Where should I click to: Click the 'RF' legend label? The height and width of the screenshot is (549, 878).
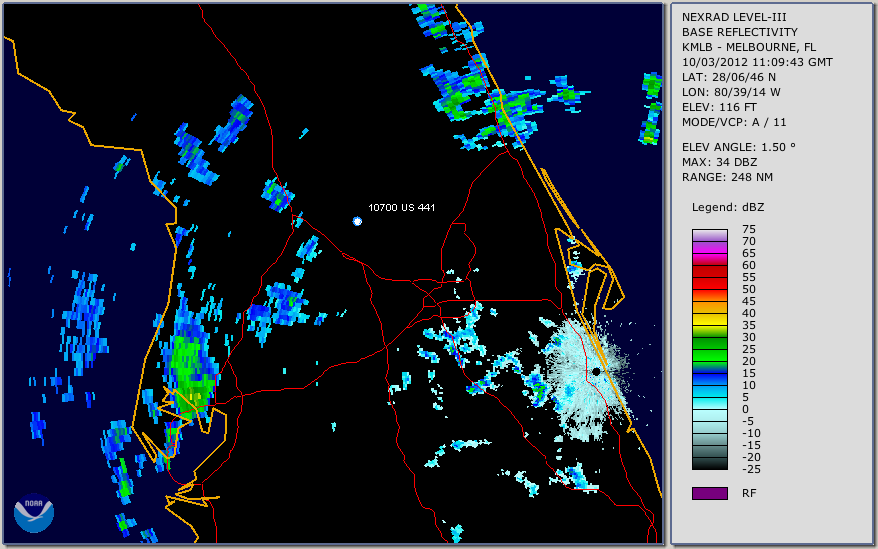pos(749,493)
